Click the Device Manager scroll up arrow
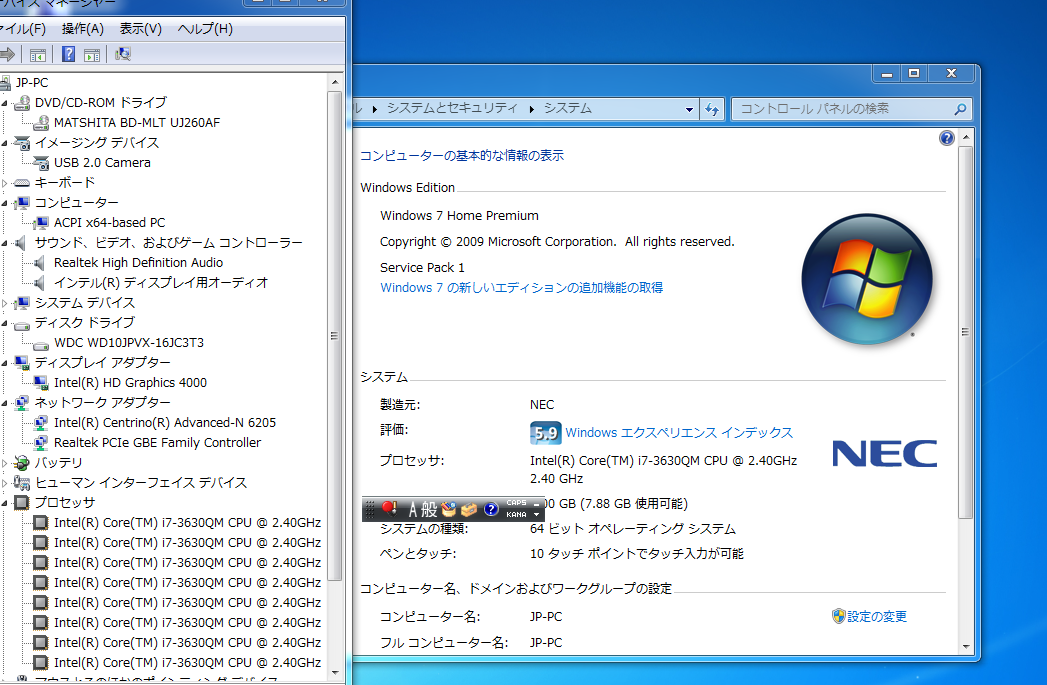The width and height of the screenshot is (1047, 685). [x=335, y=82]
